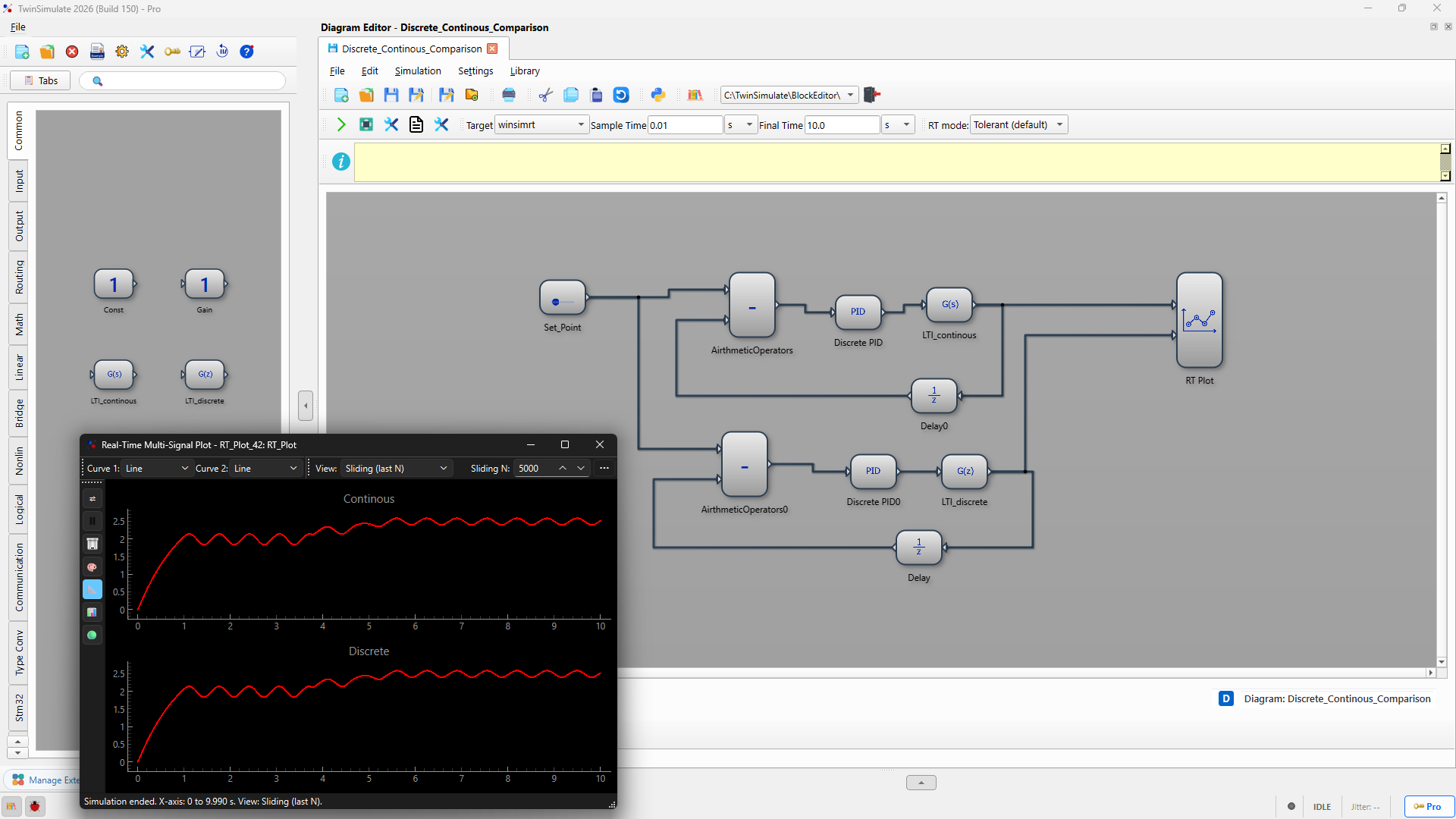The width and height of the screenshot is (1456, 819).
Task: Select the Linear tab in block palette
Action: (x=19, y=368)
